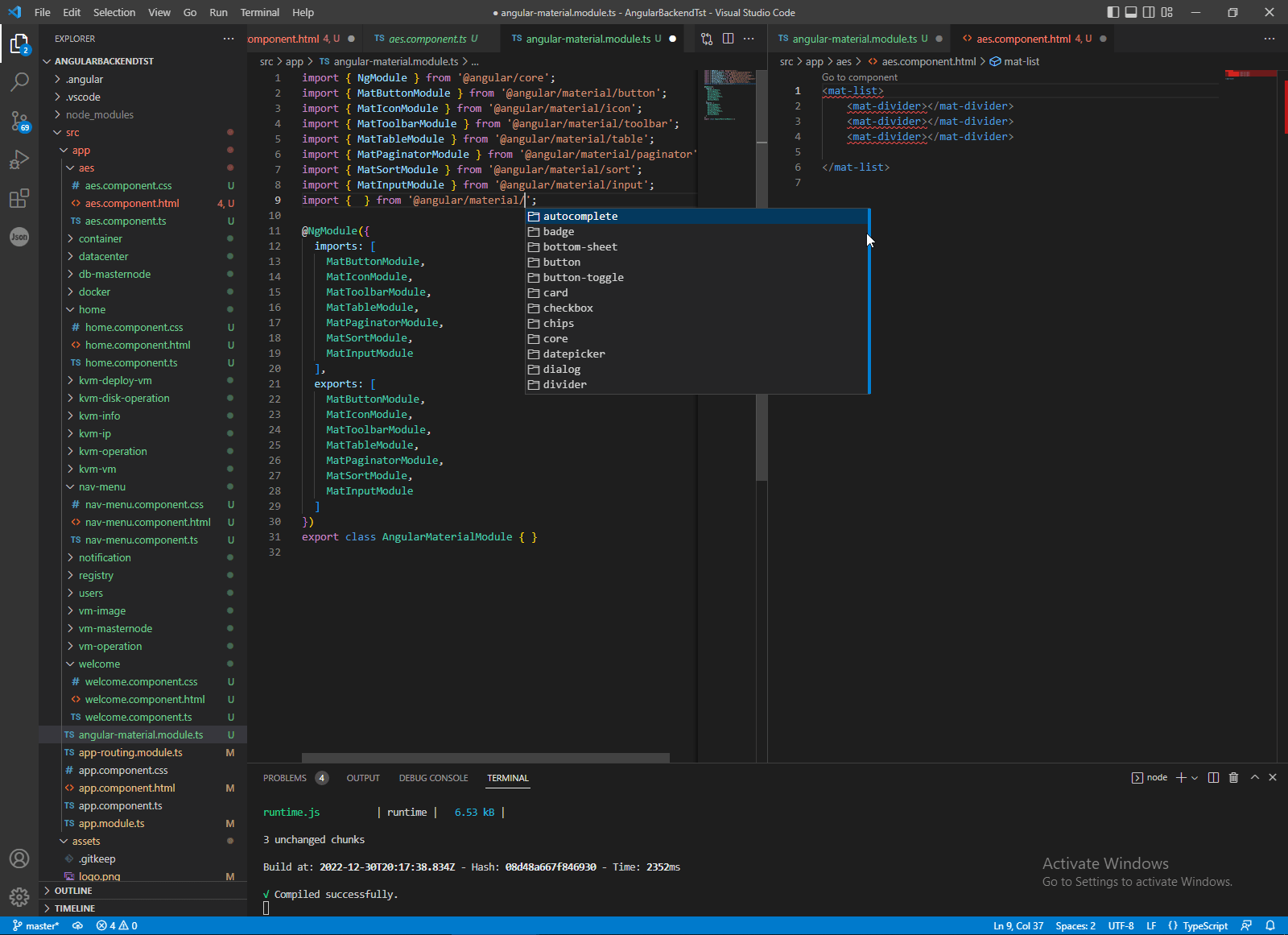Open Accounts icon at sidebar bottom
Viewport: 1288px width, 935px height.
(19, 858)
